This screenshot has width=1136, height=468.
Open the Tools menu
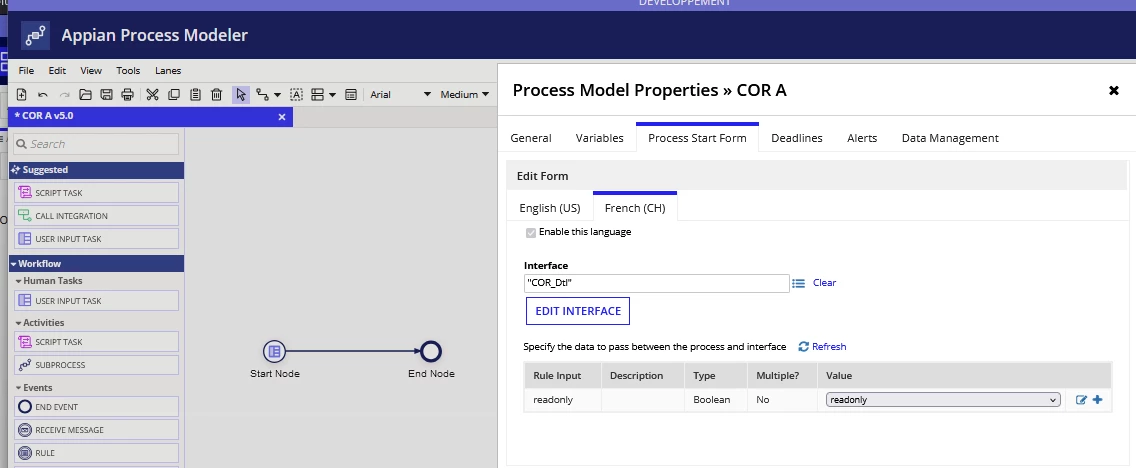(128, 71)
